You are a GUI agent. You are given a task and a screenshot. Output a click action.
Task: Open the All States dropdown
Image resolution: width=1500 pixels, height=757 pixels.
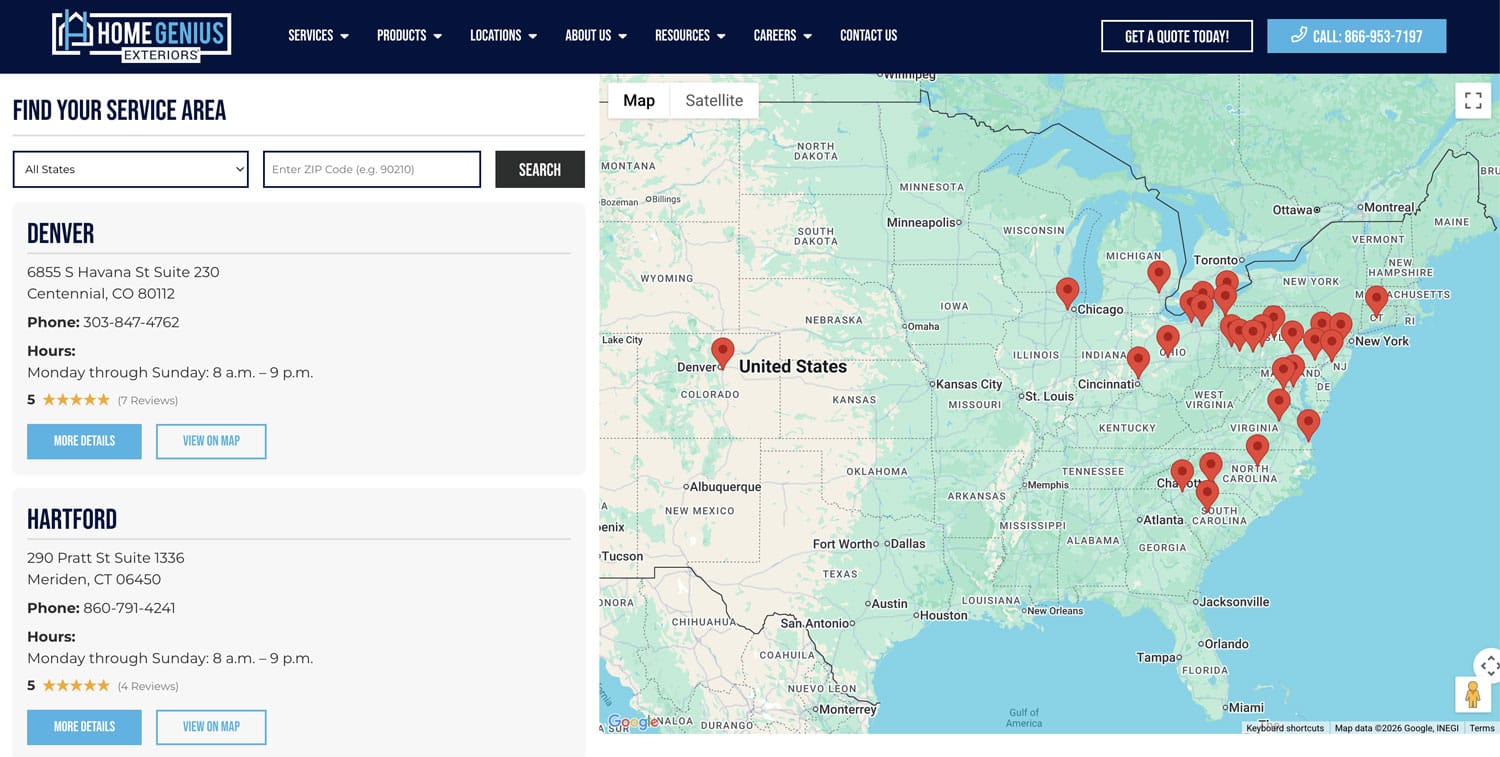pos(131,169)
